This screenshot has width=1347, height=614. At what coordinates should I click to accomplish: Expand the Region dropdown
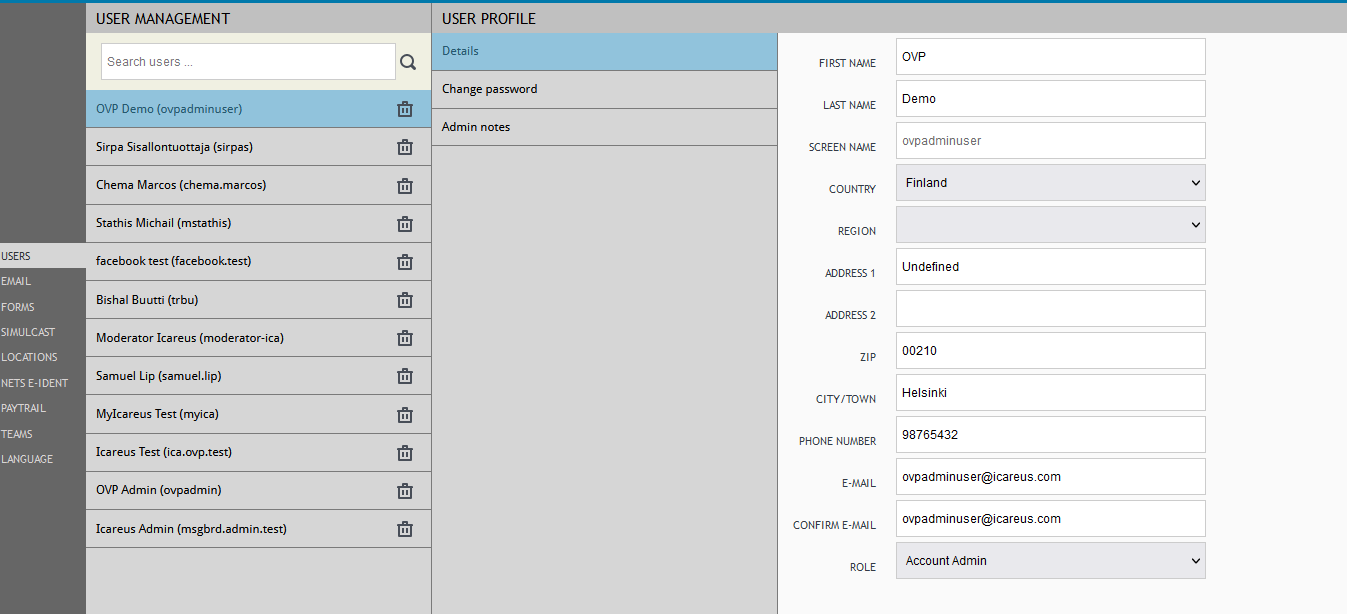coord(1050,225)
